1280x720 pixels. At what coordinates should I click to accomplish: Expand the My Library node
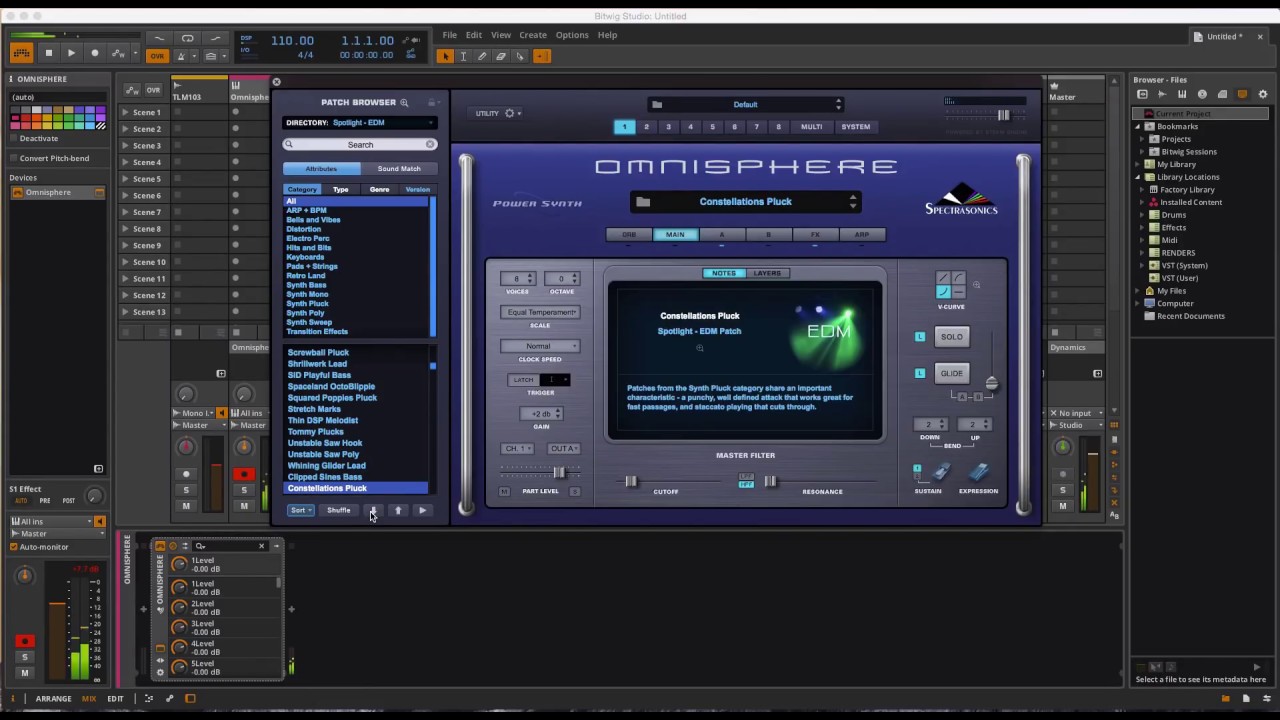[x=1138, y=164]
